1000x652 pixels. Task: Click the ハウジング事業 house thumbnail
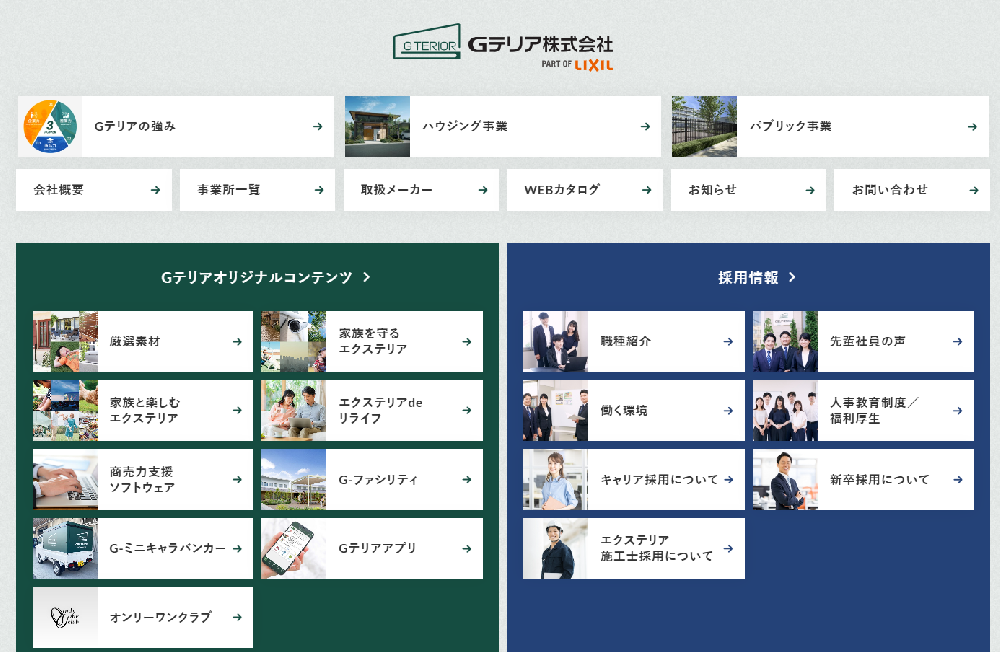tap(378, 126)
